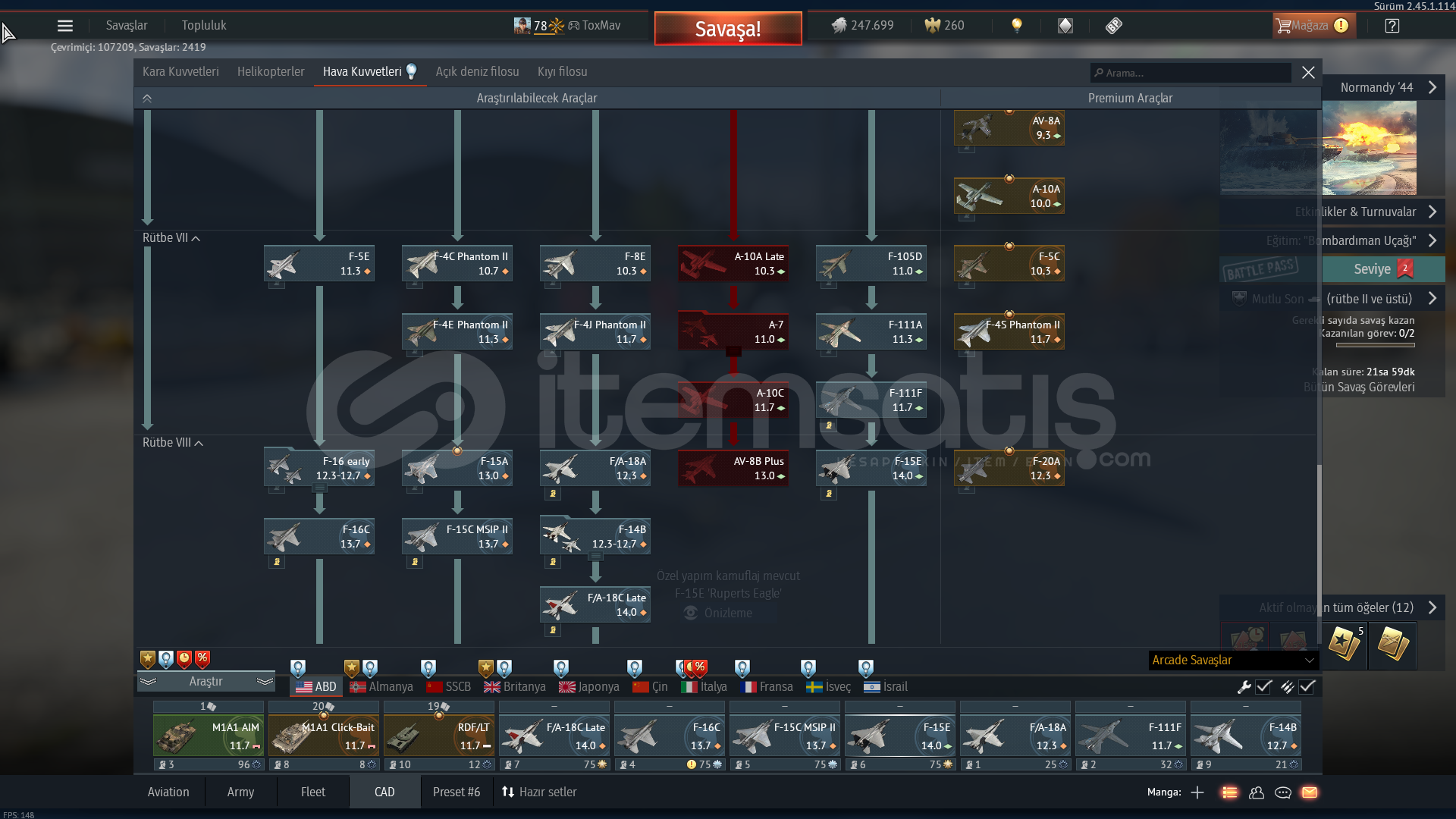Screen dimensions: 1456x819
Task: Switch to Helikopterler tab
Action: 271,72
